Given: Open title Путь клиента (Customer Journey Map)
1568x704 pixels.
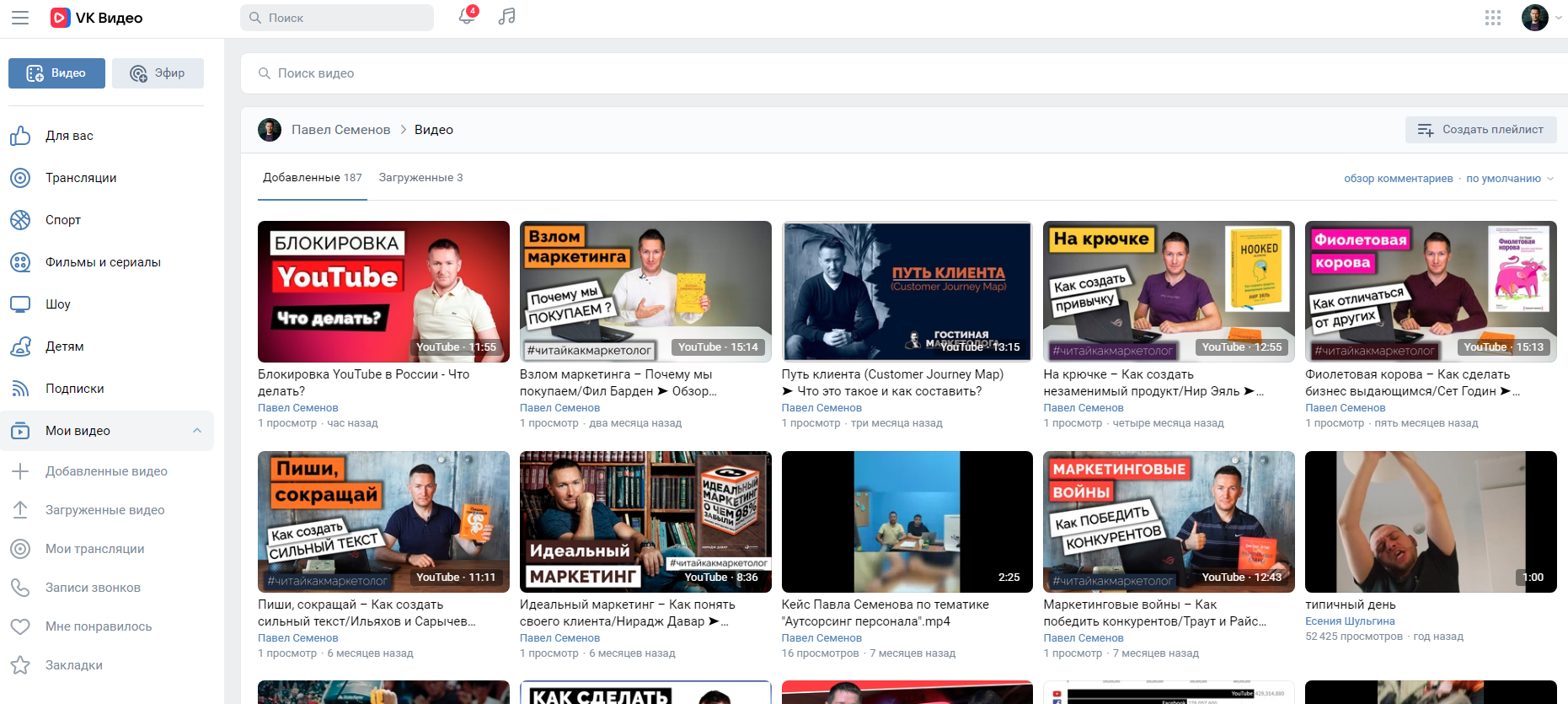Looking at the screenshot, I should click(x=892, y=383).
